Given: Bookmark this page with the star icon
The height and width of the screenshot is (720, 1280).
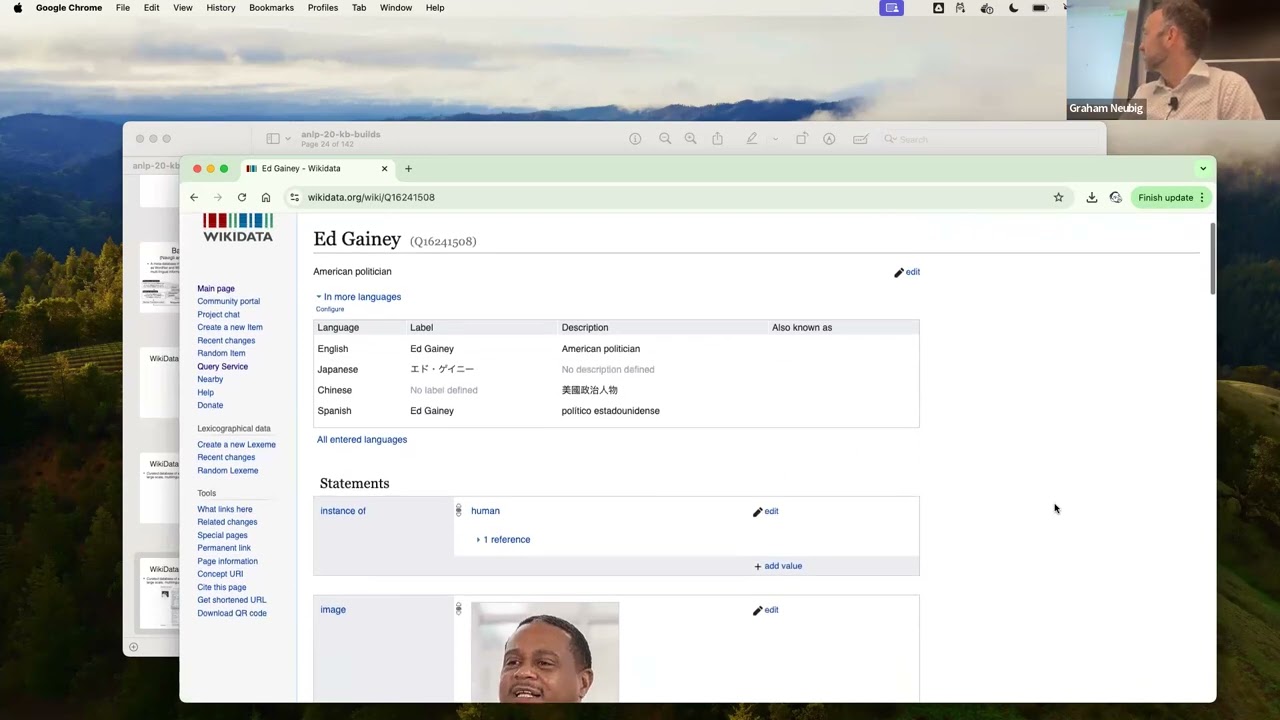Looking at the screenshot, I should point(1059,197).
